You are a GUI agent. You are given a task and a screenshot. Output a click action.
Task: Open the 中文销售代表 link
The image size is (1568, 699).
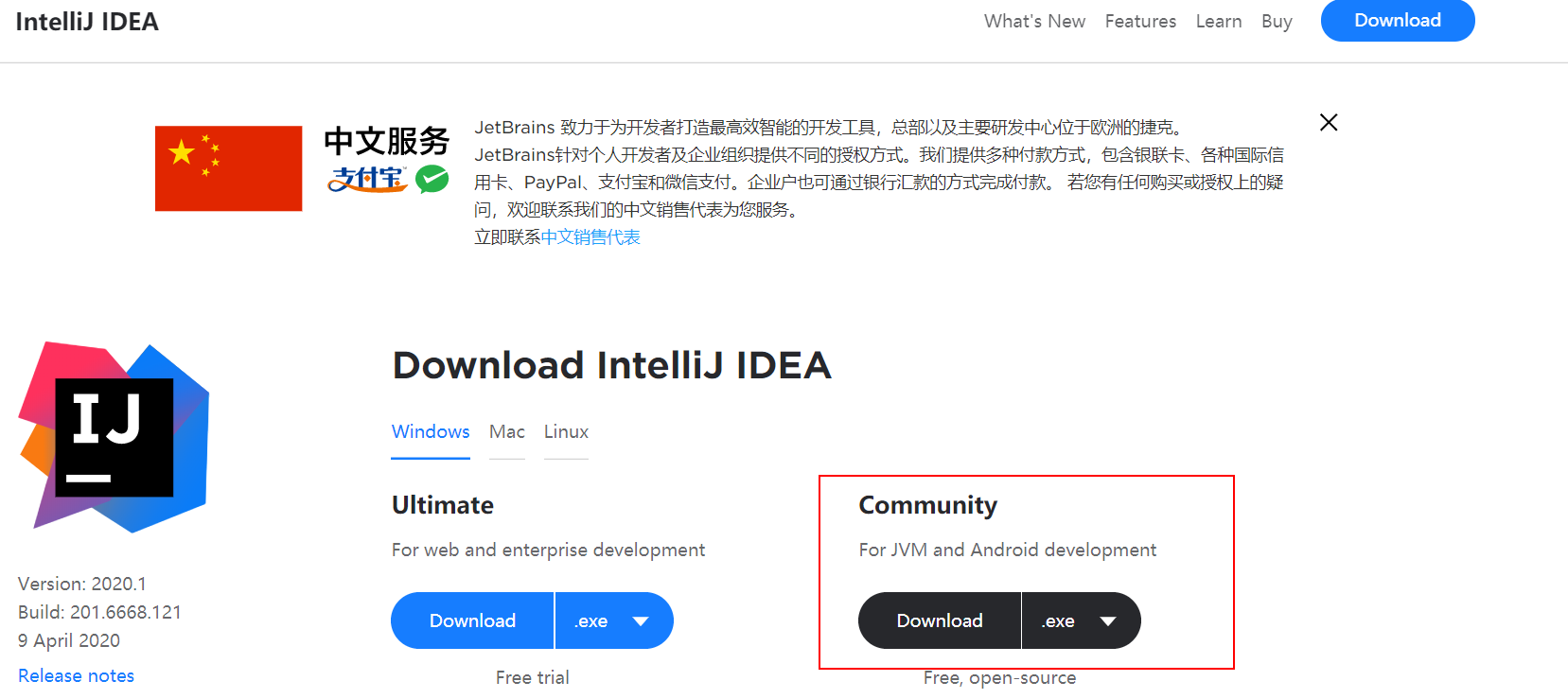(x=590, y=236)
